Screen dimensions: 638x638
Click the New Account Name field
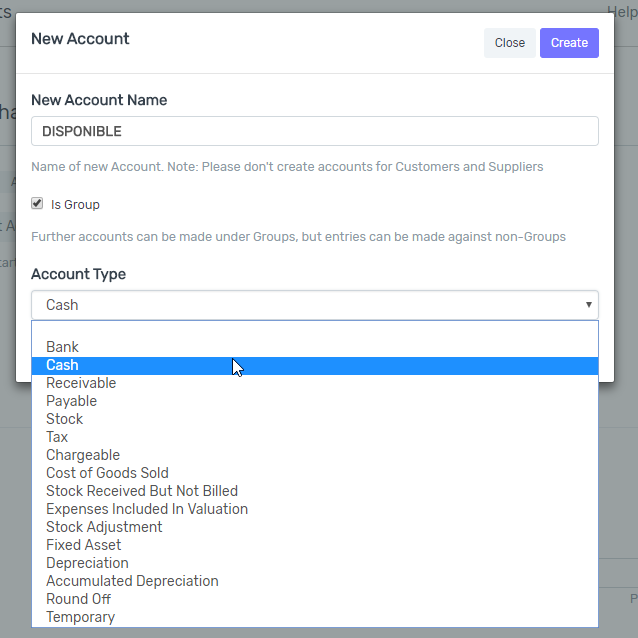click(x=315, y=131)
